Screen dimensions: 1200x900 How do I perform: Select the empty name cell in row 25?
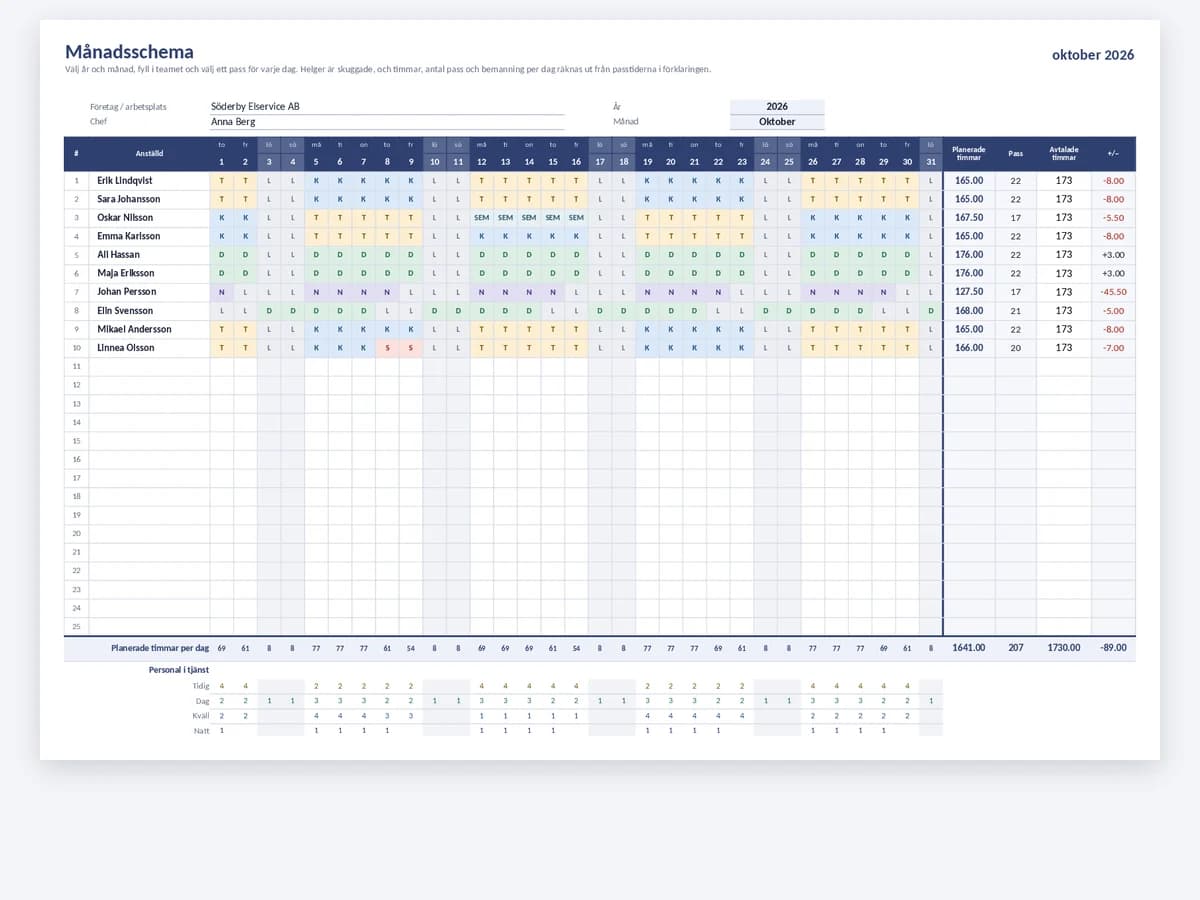149,626
